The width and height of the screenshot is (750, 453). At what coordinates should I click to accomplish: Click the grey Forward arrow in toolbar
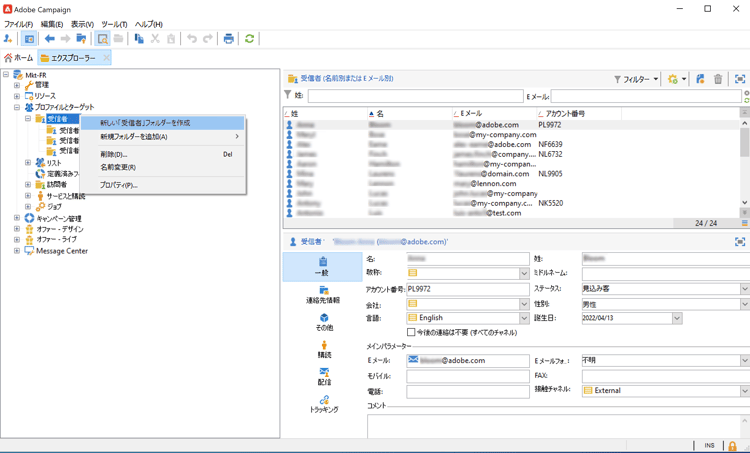pyautogui.click(x=66, y=39)
